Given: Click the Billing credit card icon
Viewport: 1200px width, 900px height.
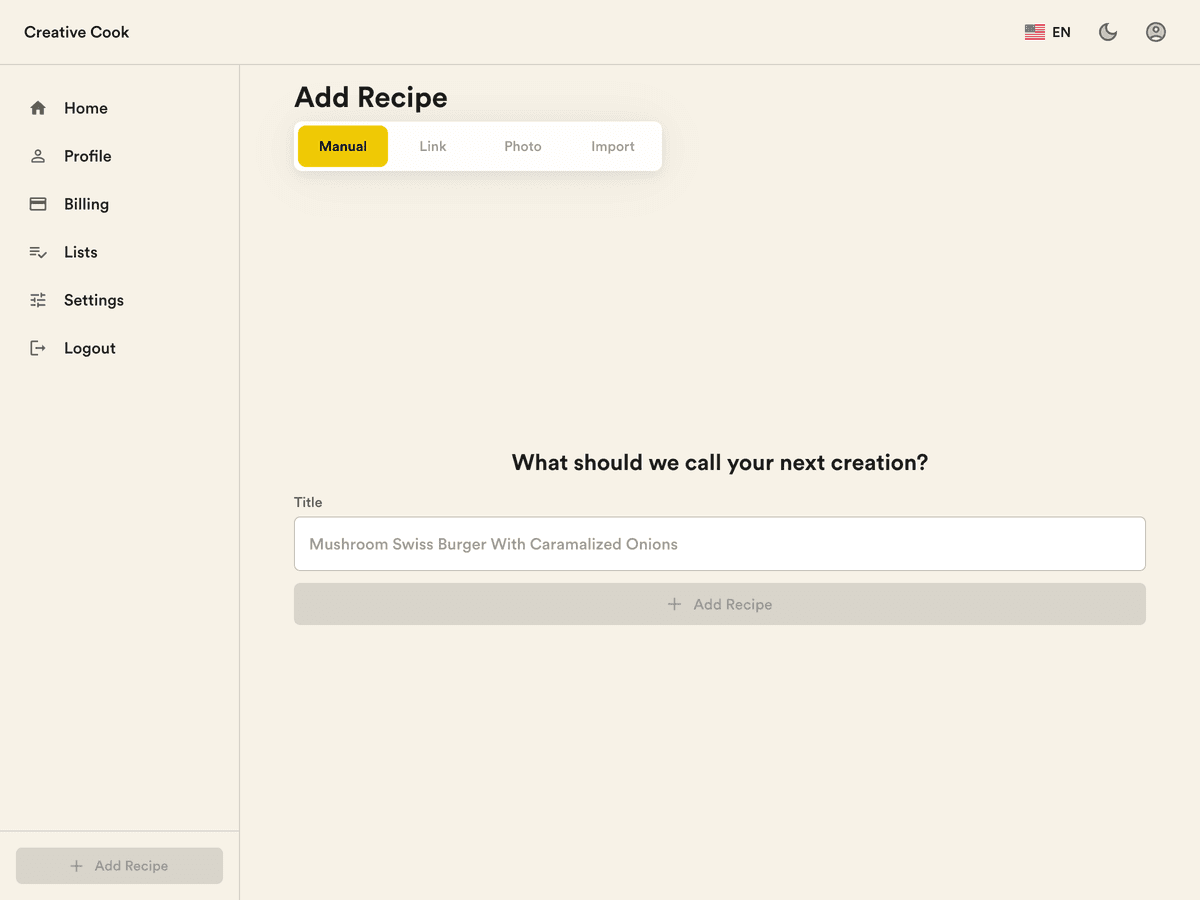Looking at the screenshot, I should [38, 203].
